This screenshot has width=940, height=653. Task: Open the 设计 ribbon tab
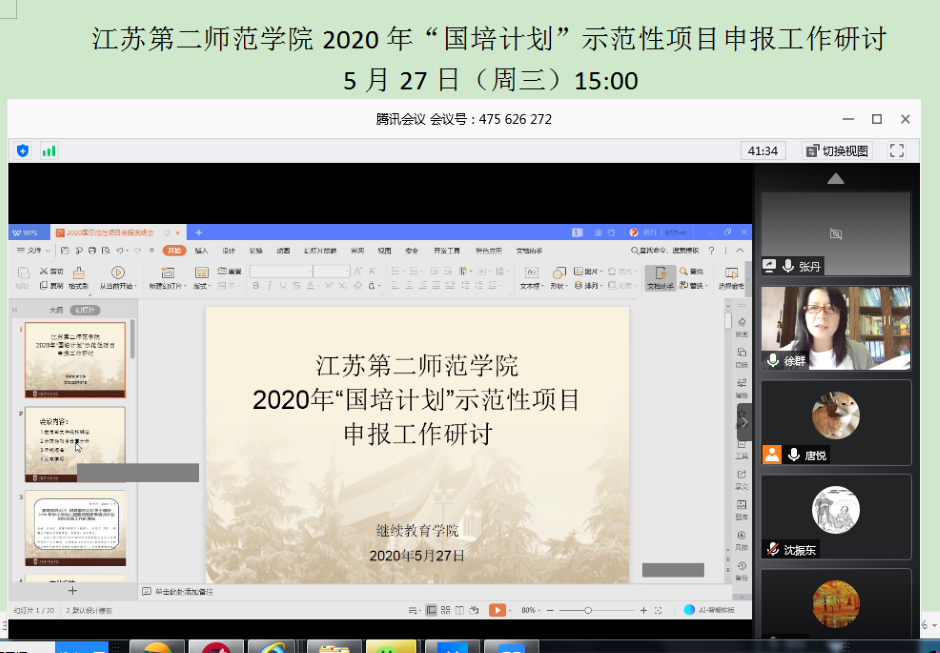click(228, 250)
